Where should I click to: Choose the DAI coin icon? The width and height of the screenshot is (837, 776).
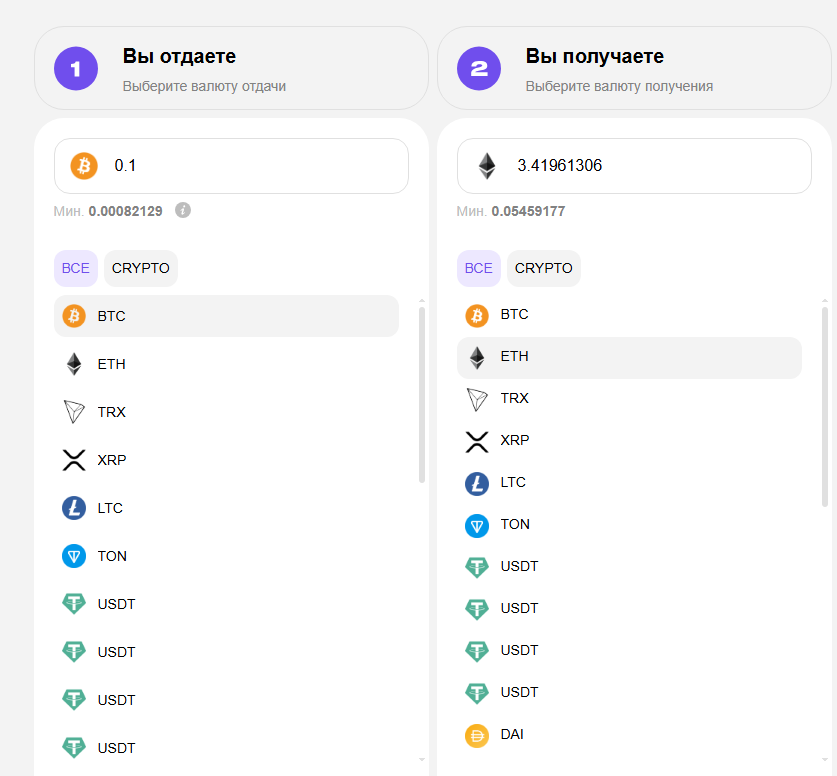(x=477, y=734)
